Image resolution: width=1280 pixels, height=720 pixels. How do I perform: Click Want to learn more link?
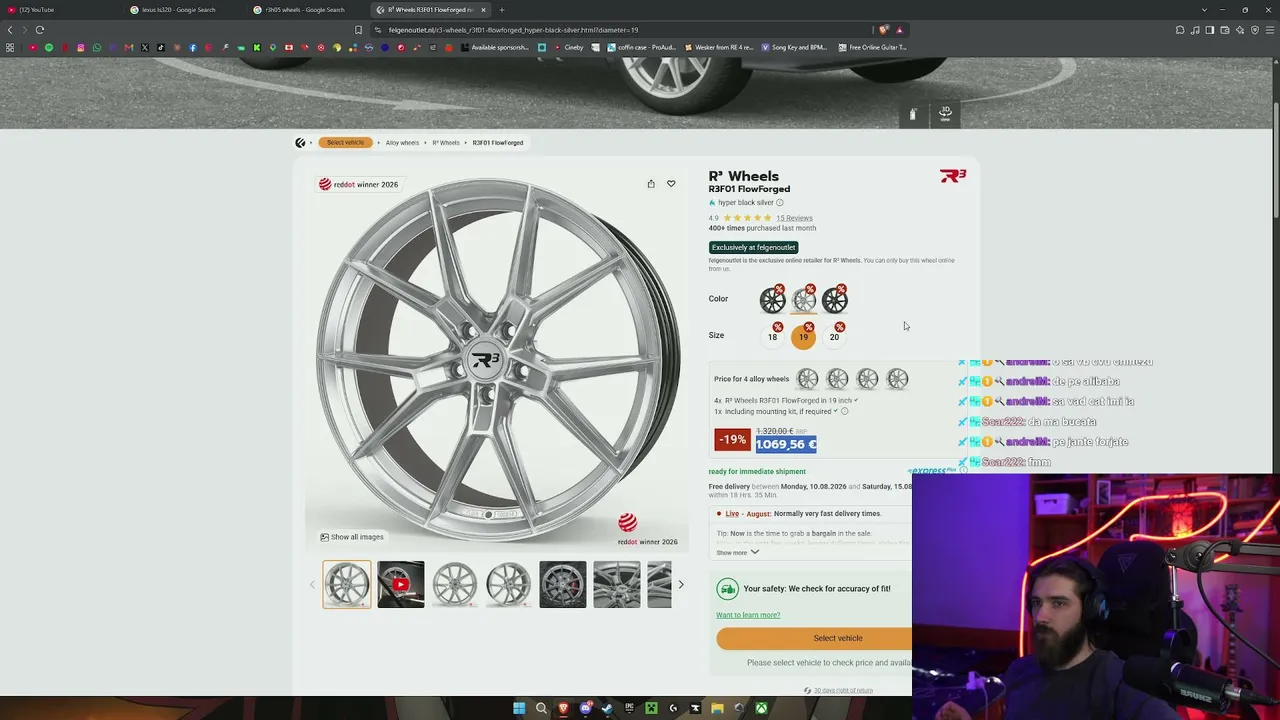[748, 615]
